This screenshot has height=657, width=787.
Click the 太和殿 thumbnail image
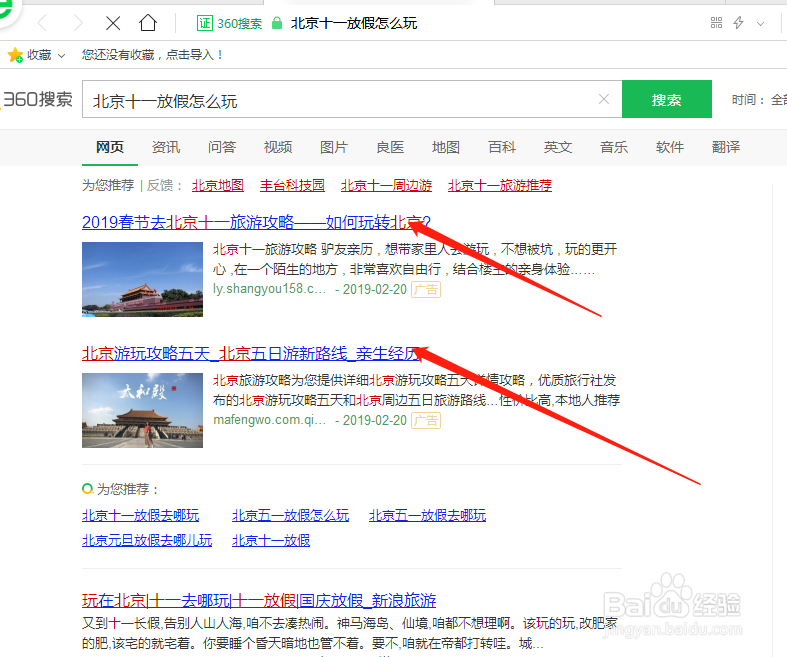[143, 410]
